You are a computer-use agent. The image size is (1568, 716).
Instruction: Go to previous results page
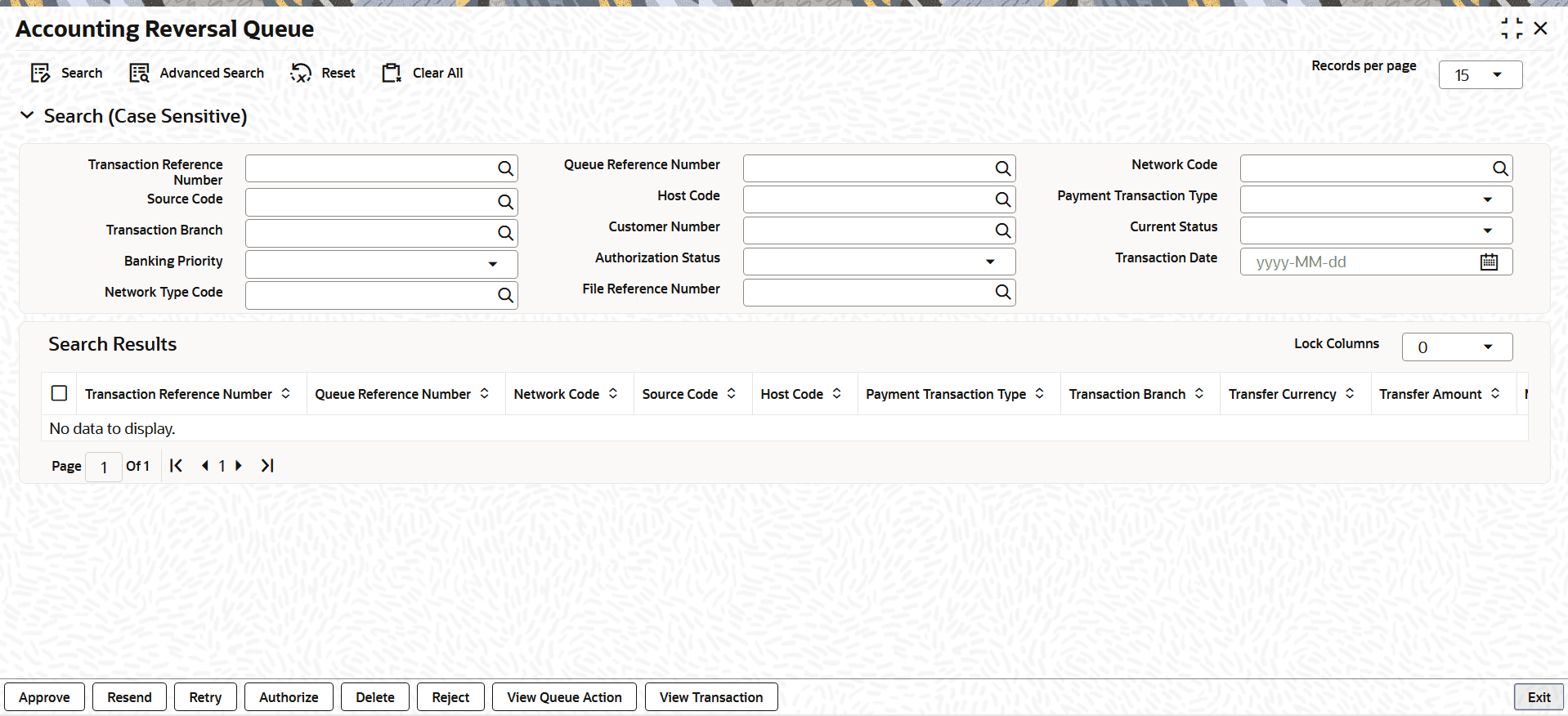coord(204,465)
